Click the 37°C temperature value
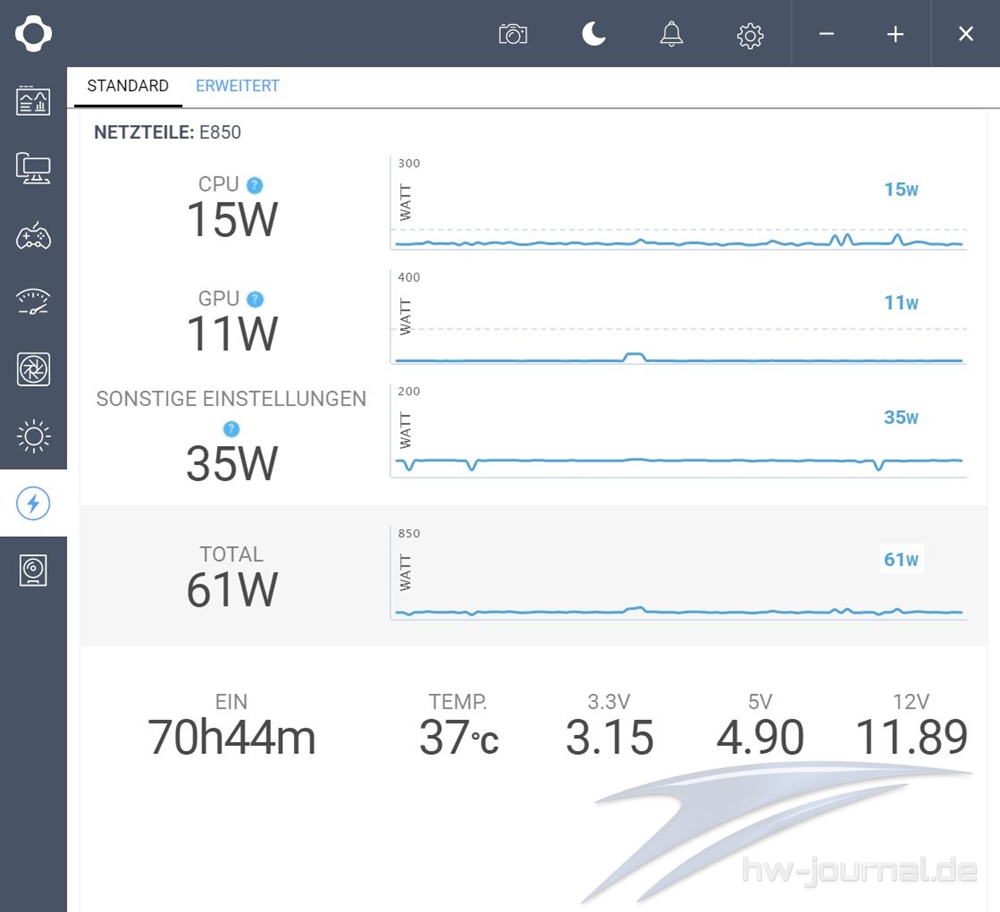Screen dimensions: 1000x912 (x=459, y=738)
